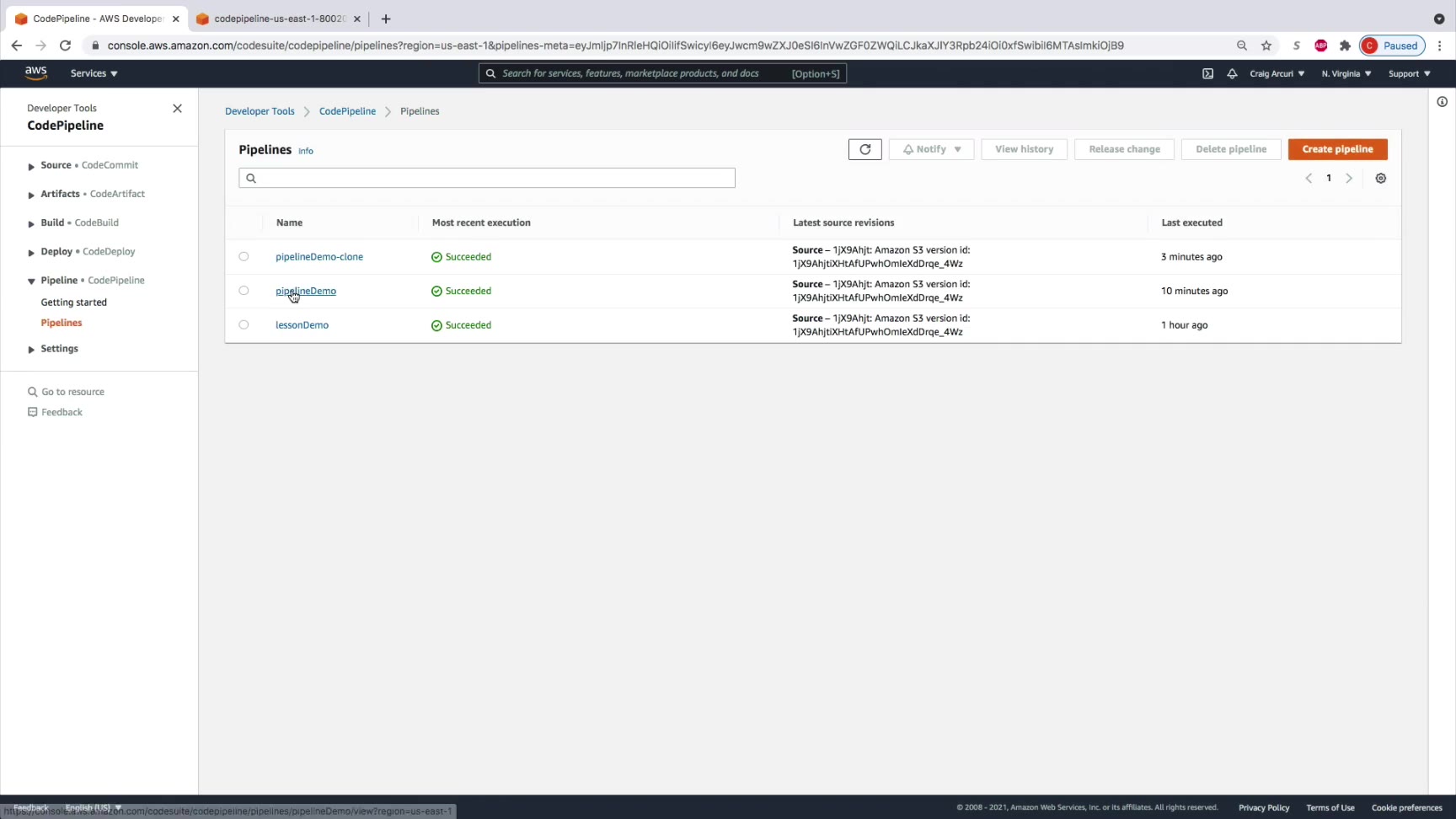The width and height of the screenshot is (1456, 819).
Task: Open the Services dropdown menu
Action: tap(94, 73)
